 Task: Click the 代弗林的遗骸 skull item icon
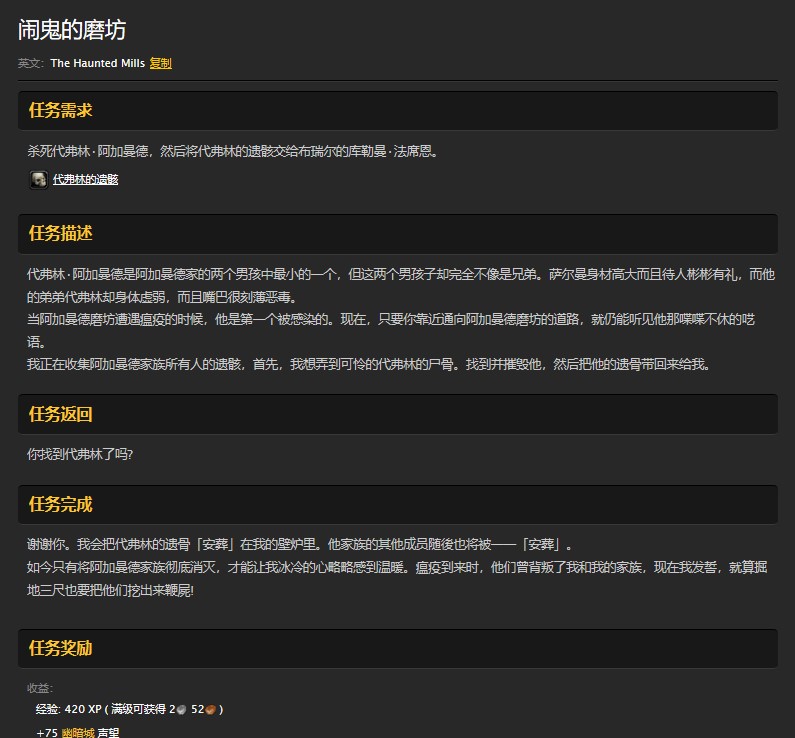coord(38,179)
